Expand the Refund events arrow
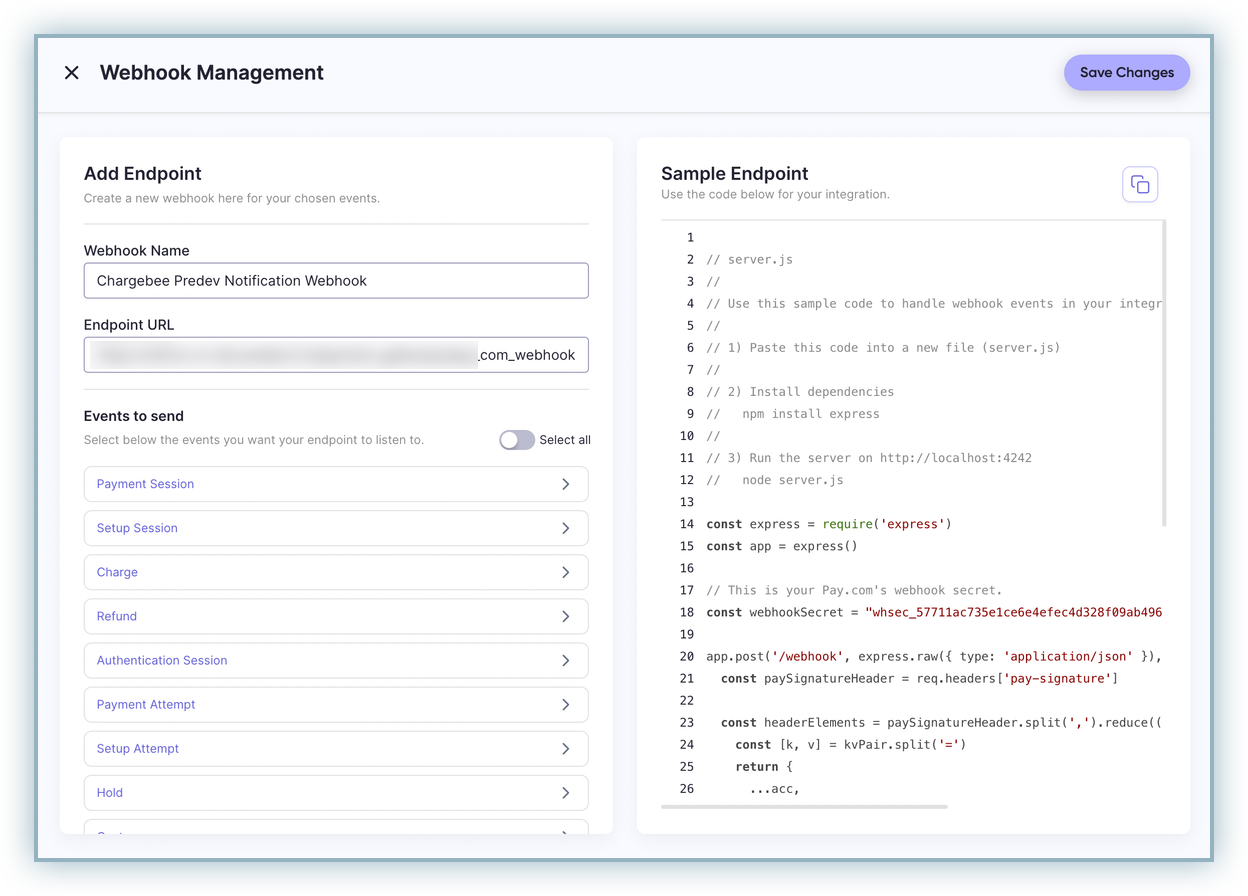1248x896 pixels. [565, 616]
